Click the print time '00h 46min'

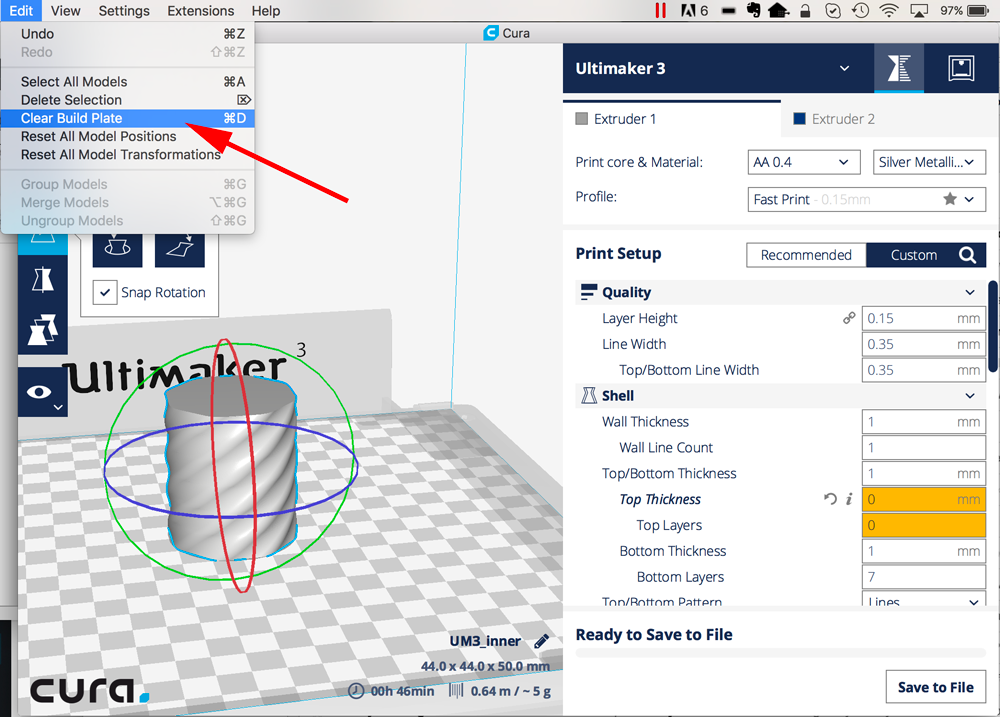point(402,691)
